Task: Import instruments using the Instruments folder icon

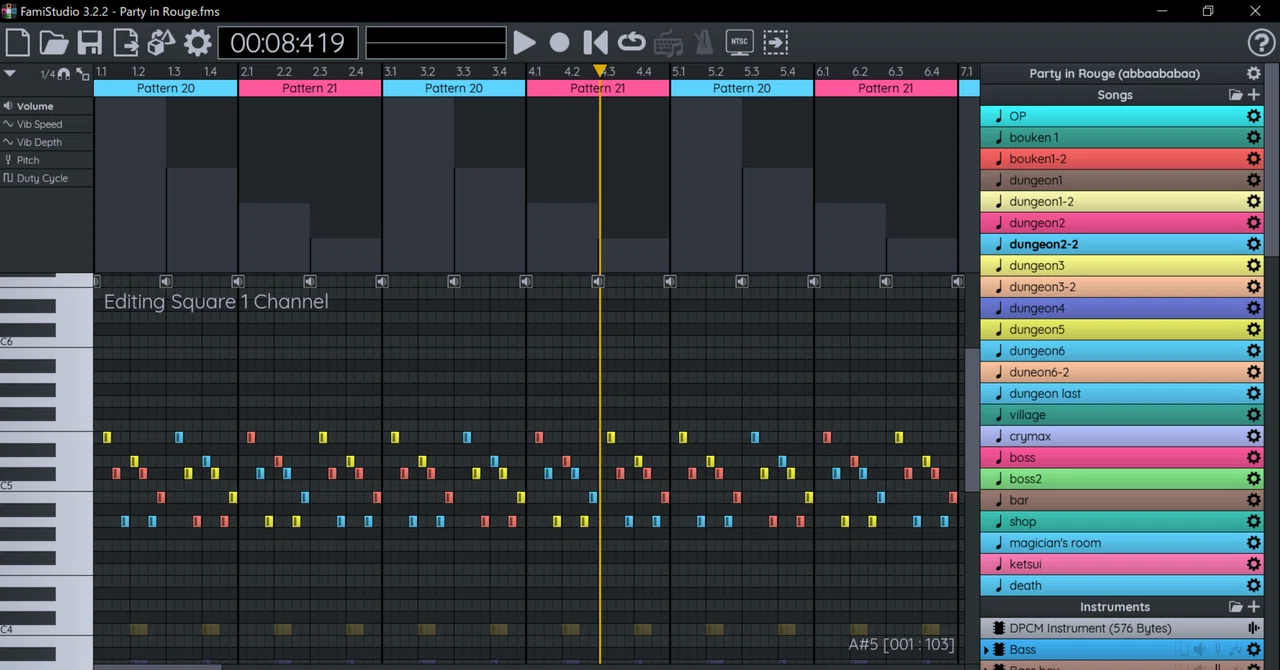Action: click(x=1236, y=607)
